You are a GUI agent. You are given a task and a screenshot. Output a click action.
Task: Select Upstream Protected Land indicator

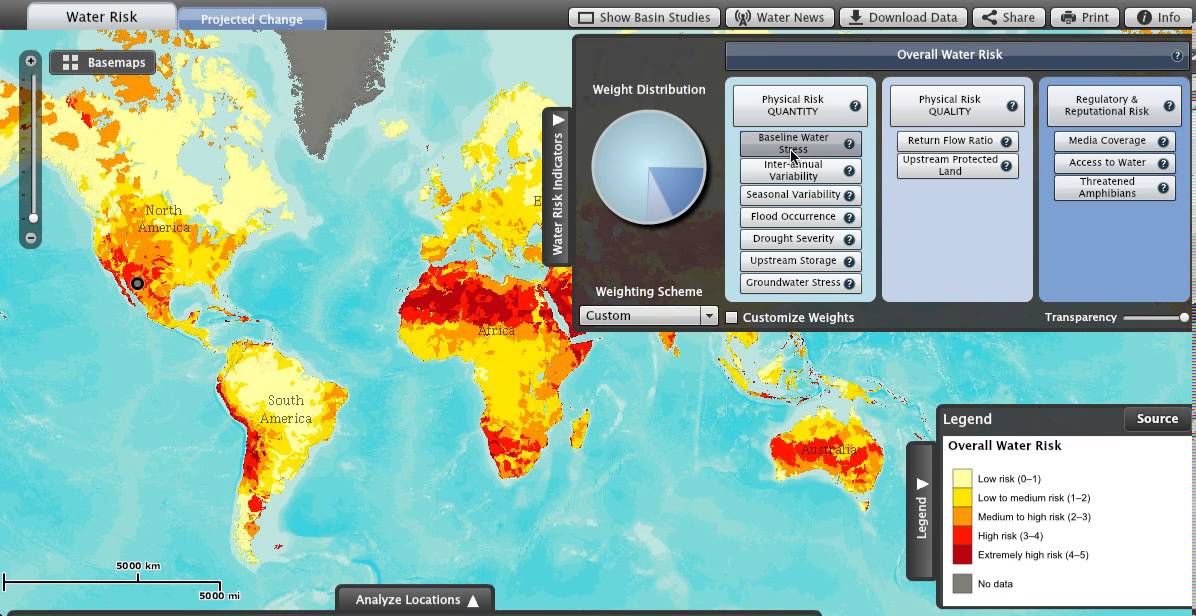(x=957, y=165)
